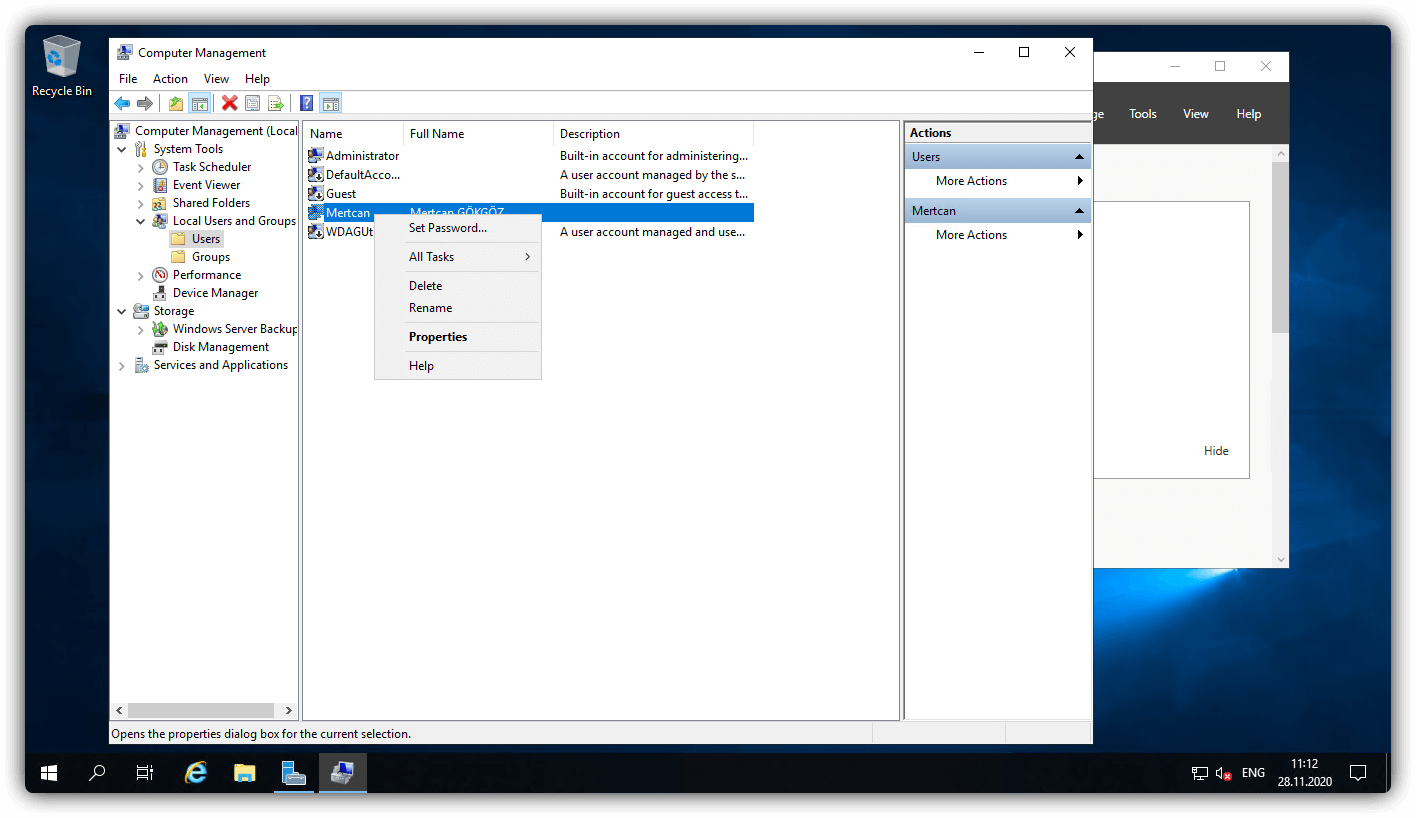This screenshot has height=818, width=1416.
Task: Click the blue Back arrow in toolbar
Action: click(122, 103)
